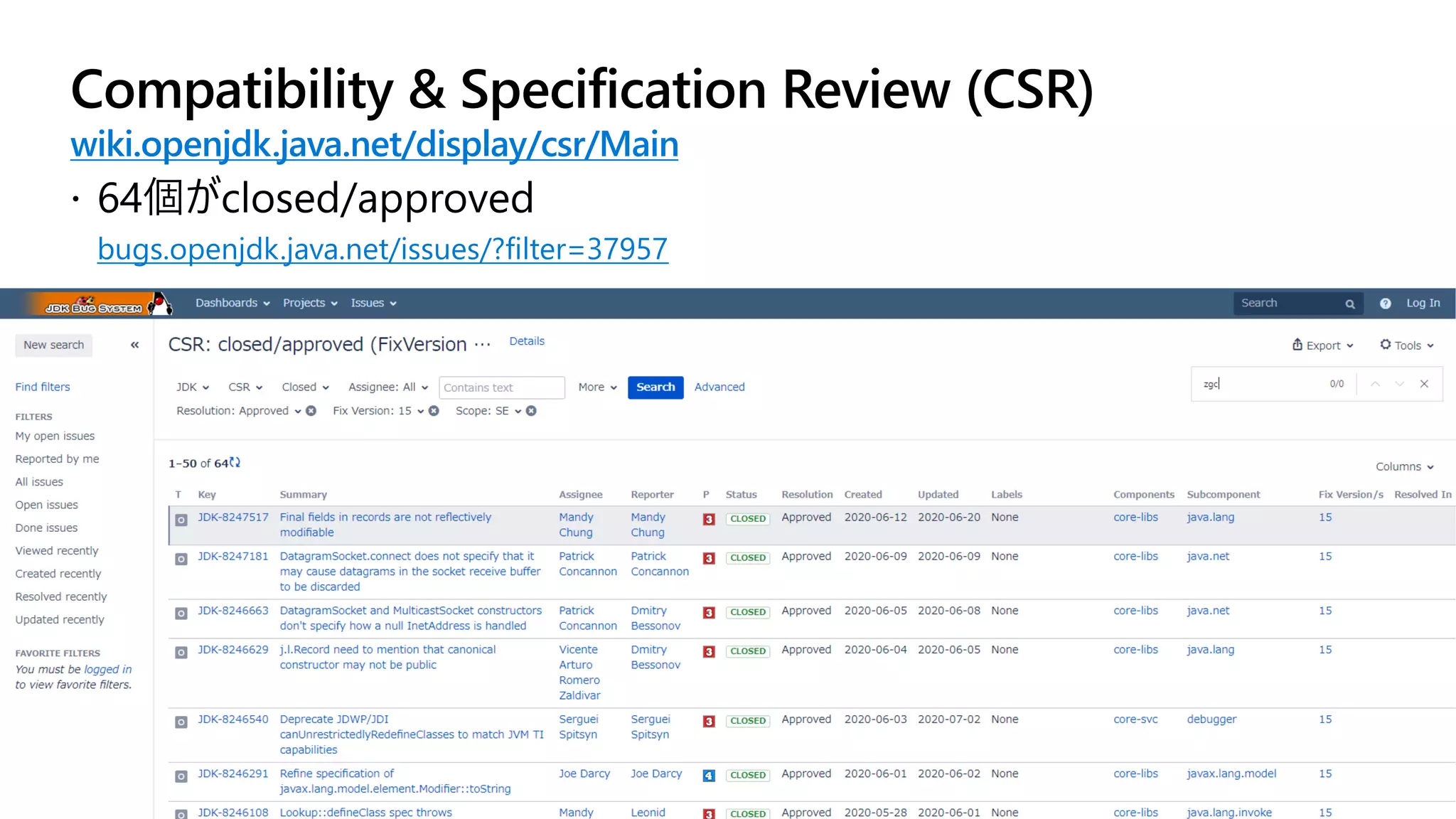Open the javax.lang.model subcomponent link
The image size is (1456, 819).
tap(1231, 773)
